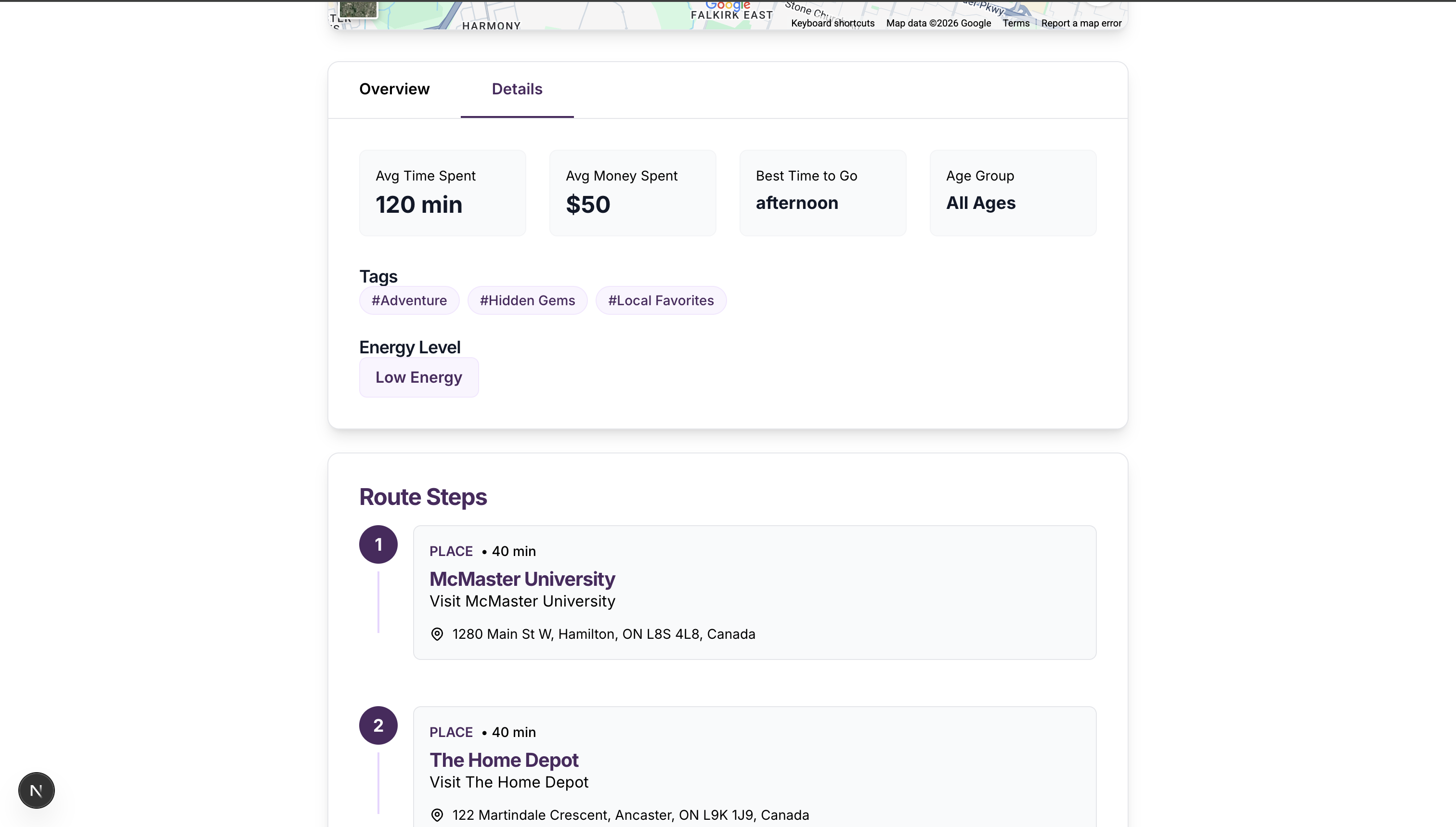The width and height of the screenshot is (1456, 827).
Task: Select the Details tab
Action: pos(516,89)
